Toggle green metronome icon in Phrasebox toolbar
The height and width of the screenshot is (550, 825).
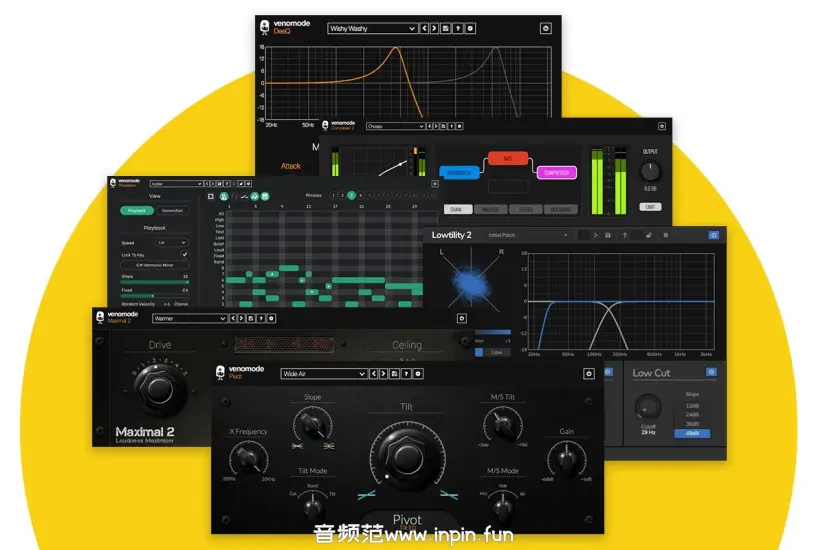point(224,196)
